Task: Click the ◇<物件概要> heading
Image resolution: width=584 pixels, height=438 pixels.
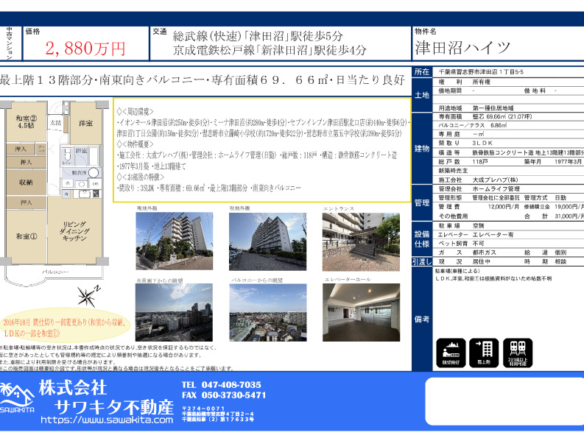Action: 135,145
